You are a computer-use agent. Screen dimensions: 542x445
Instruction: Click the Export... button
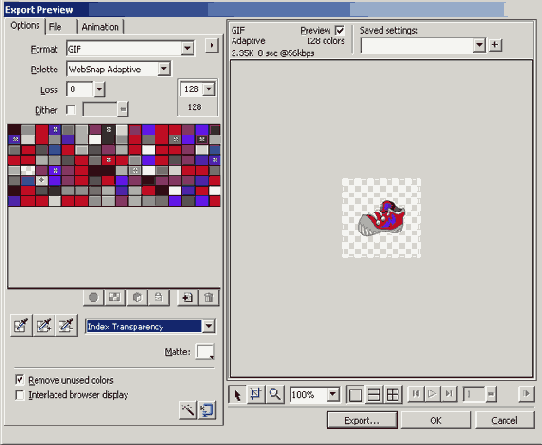point(362,420)
